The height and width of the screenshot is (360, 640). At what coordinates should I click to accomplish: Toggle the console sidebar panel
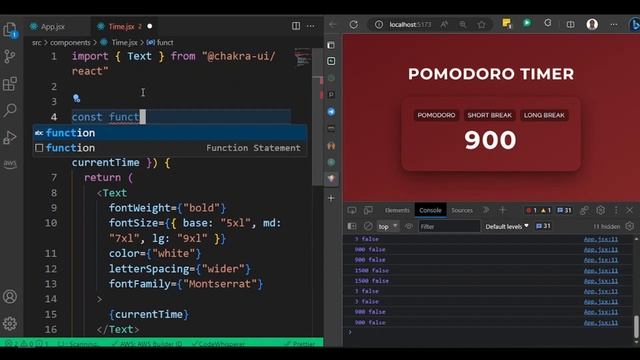(352, 226)
